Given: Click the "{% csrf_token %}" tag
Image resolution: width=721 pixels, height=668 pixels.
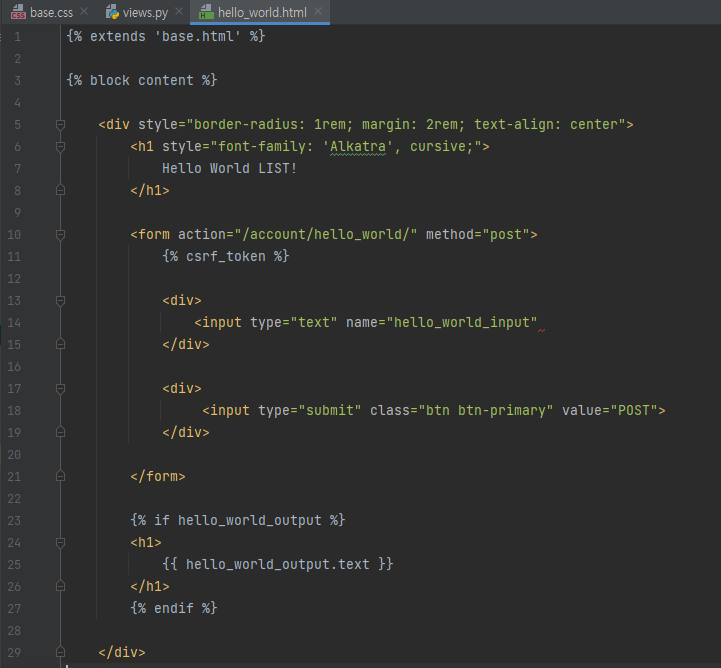Looking at the screenshot, I should pyautogui.click(x=226, y=257).
